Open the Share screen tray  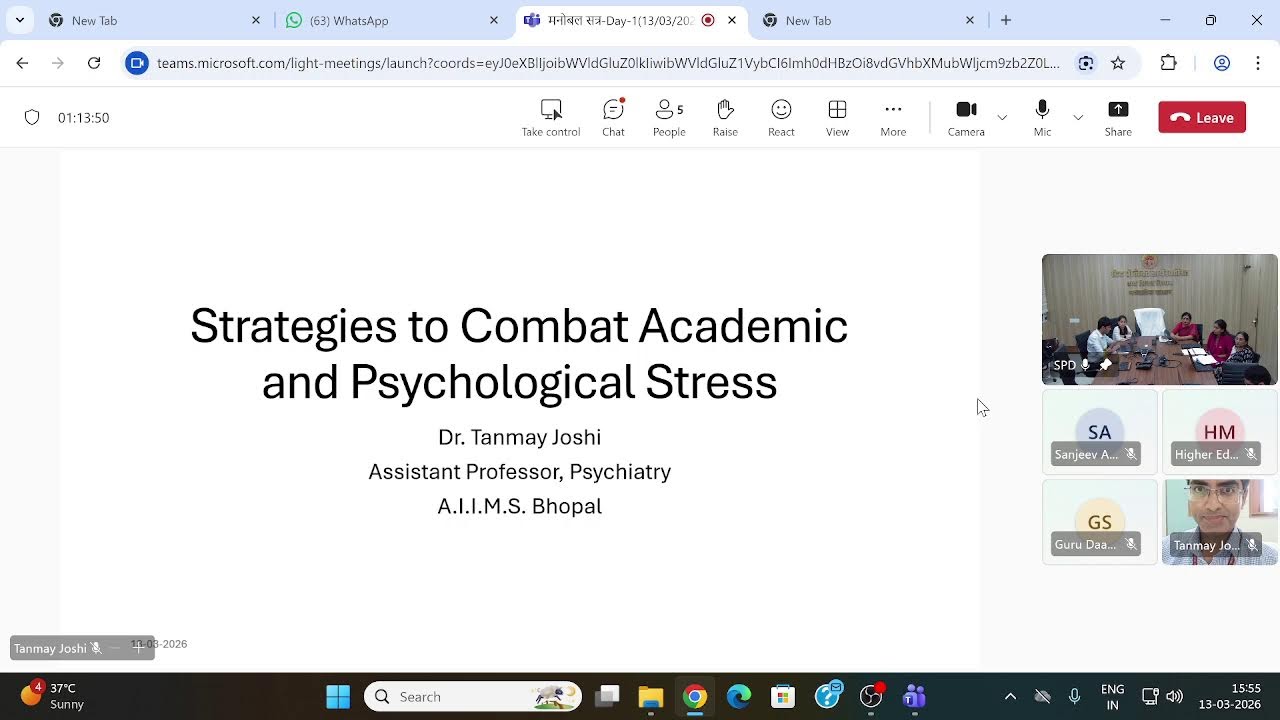(1118, 117)
